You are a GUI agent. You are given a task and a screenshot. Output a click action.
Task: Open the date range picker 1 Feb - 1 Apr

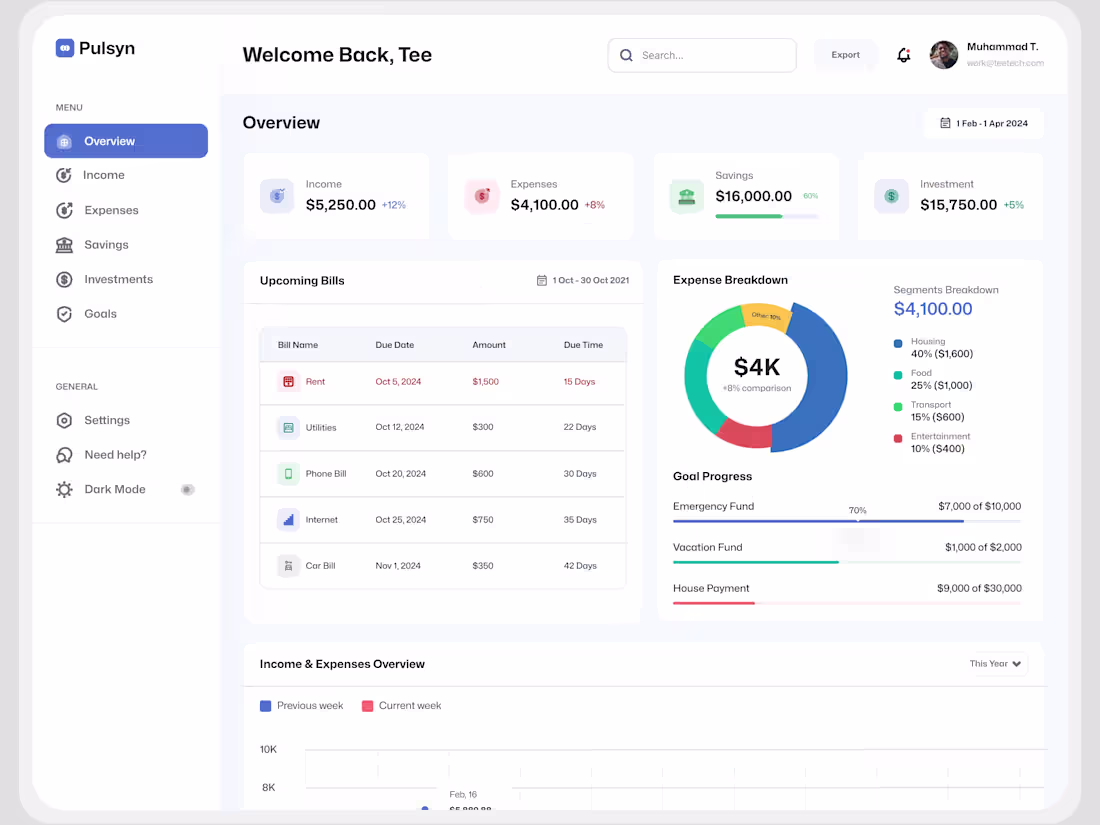coord(983,122)
